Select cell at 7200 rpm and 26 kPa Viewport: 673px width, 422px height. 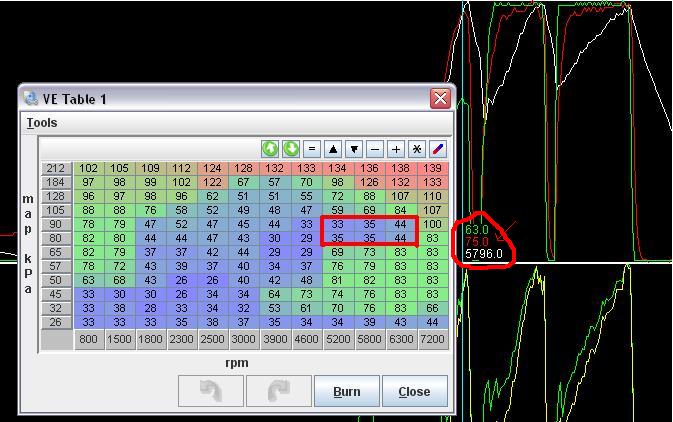tap(433, 322)
